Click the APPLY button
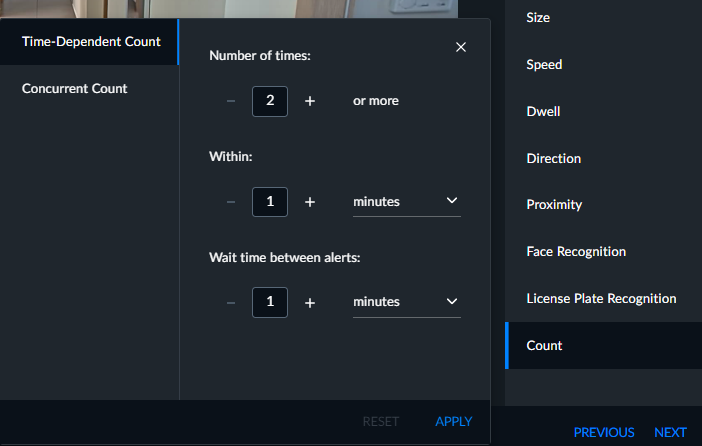Screen dimensions: 702x446 pyautogui.click(x=454, y=421)
